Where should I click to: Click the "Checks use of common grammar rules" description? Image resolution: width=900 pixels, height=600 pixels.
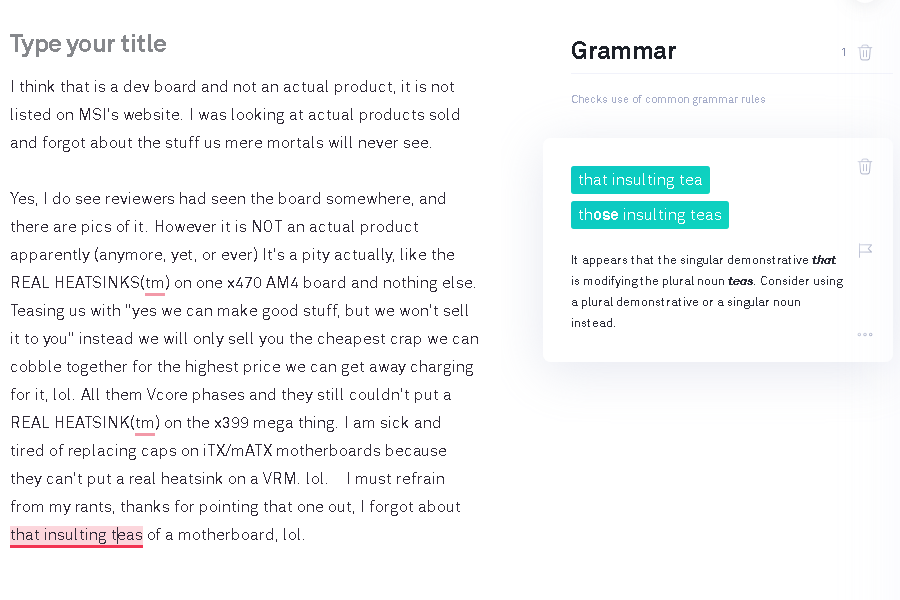click(x=668, y=99)
